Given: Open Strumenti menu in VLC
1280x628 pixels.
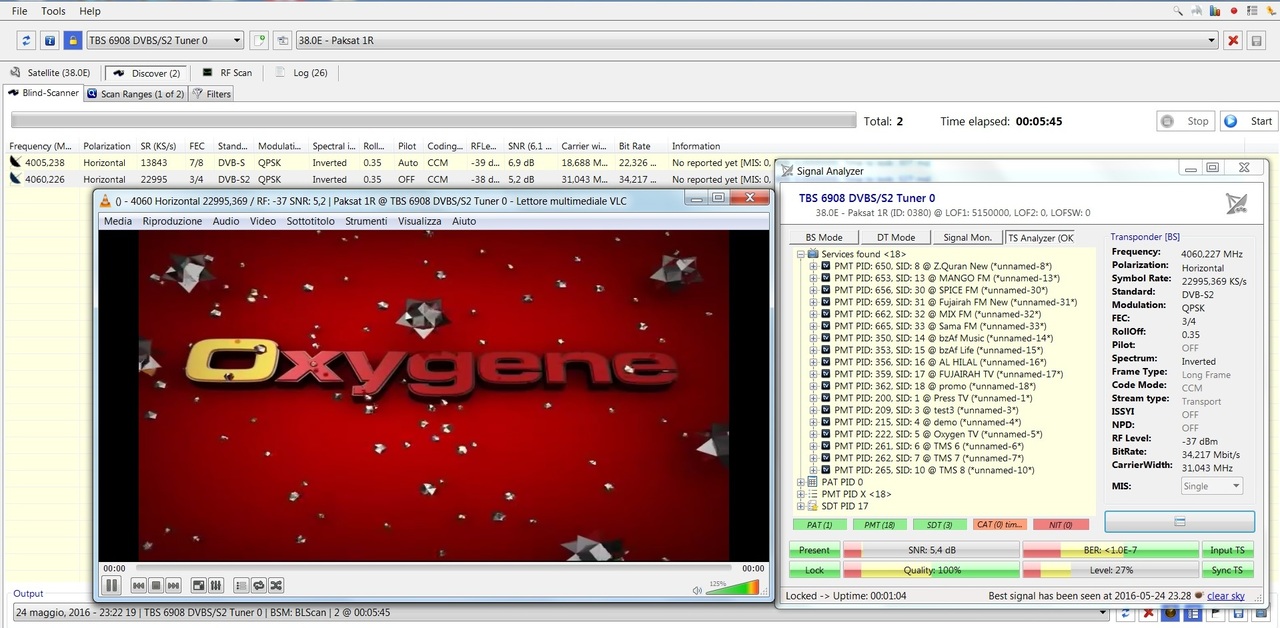Looking at the screenshot, I should (x=366, y=221).
